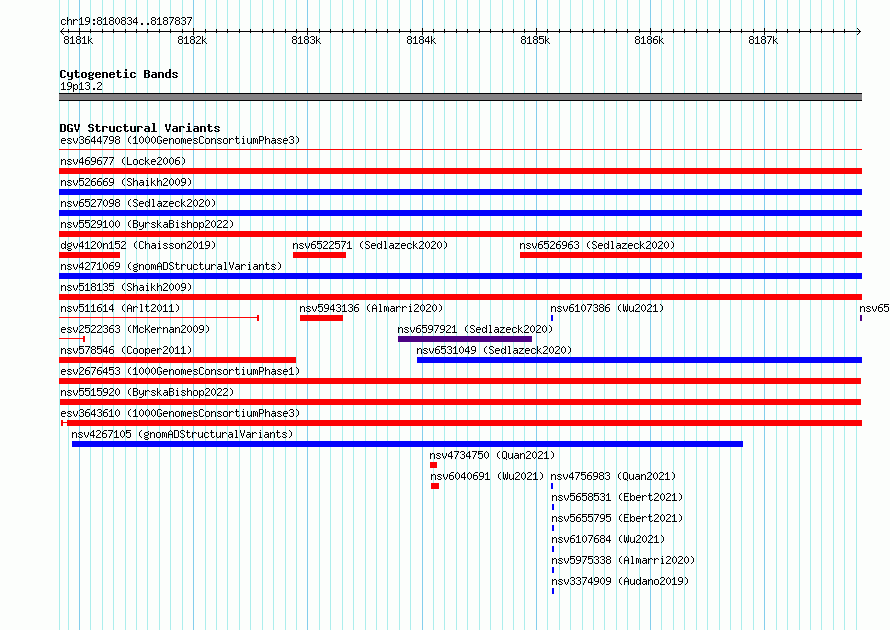The width and height of the screenshot is (890, 630).
Task: Select the red nsv5515920 variant bar
Action: (x=460, y=402)
